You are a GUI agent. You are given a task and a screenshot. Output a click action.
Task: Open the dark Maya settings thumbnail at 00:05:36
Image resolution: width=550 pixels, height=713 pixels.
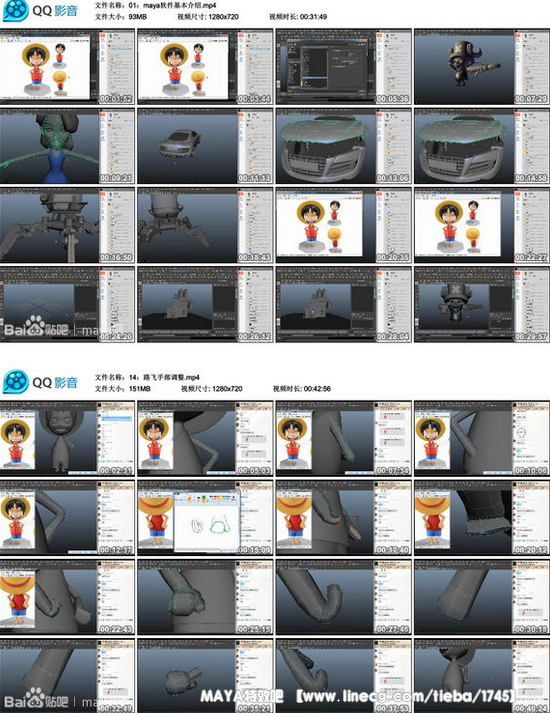(x=344, y=67)
